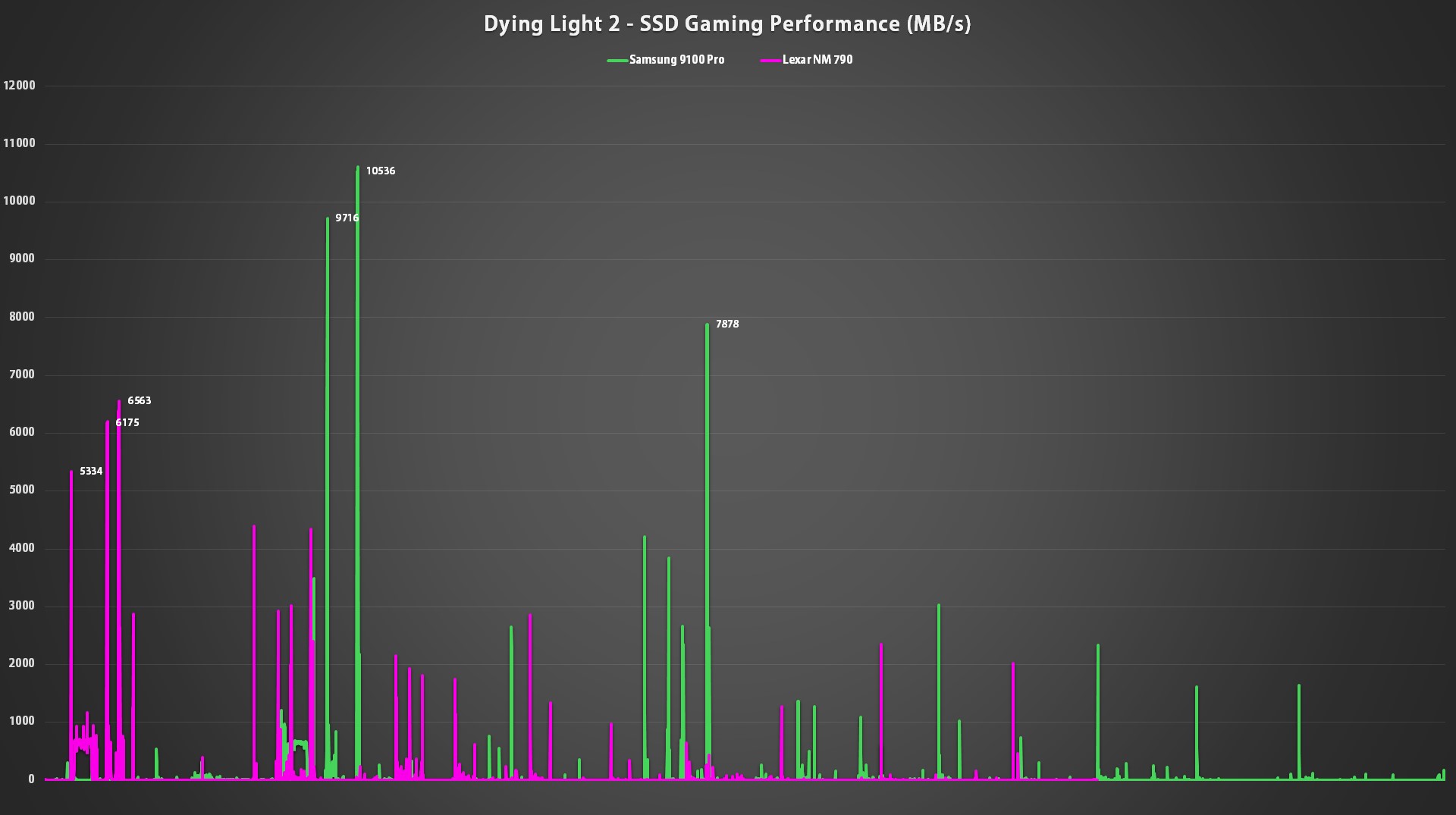Click the 0 y-axis label
Image resolution: width=1456 pixels, height=815 pixels.
31,779
